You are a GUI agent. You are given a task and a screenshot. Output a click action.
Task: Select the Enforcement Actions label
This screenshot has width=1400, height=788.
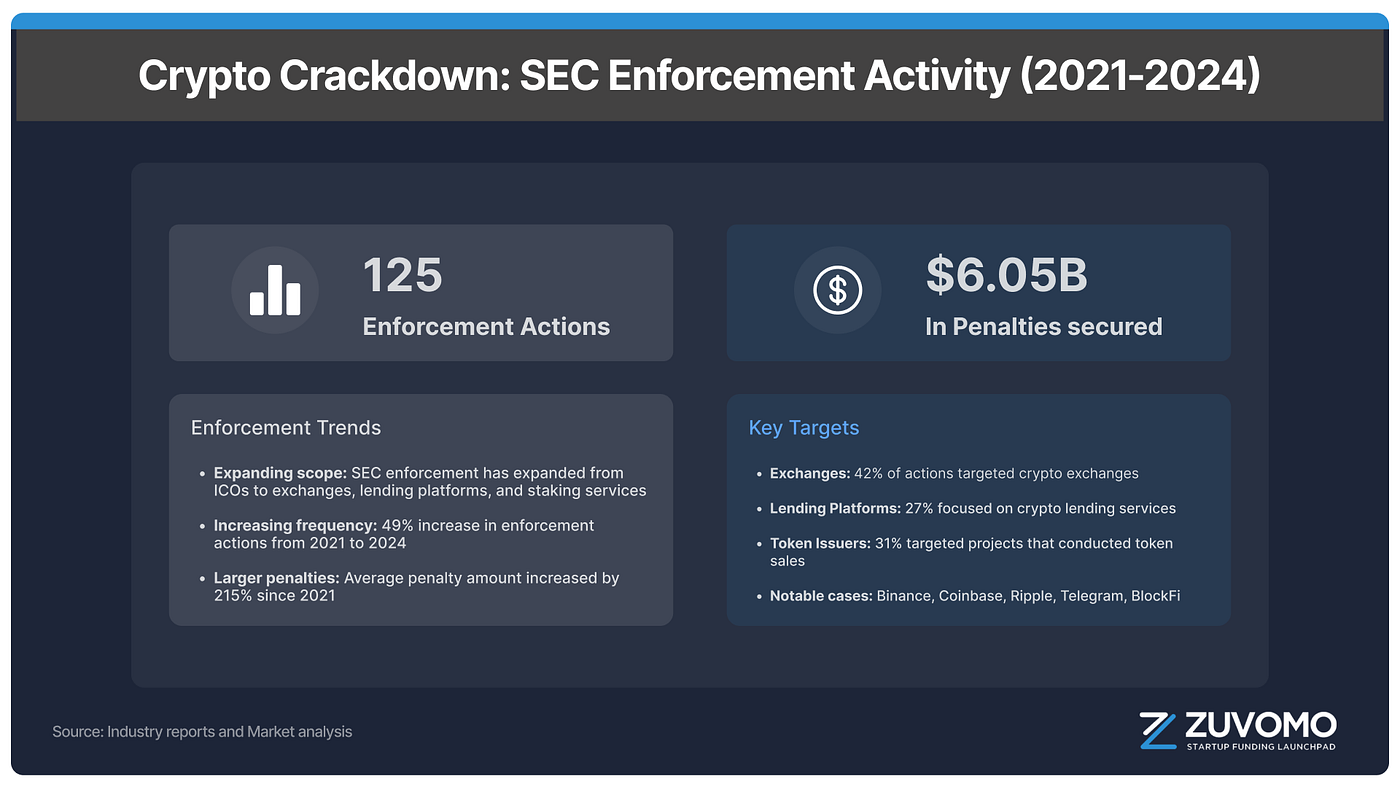point(486,327)
